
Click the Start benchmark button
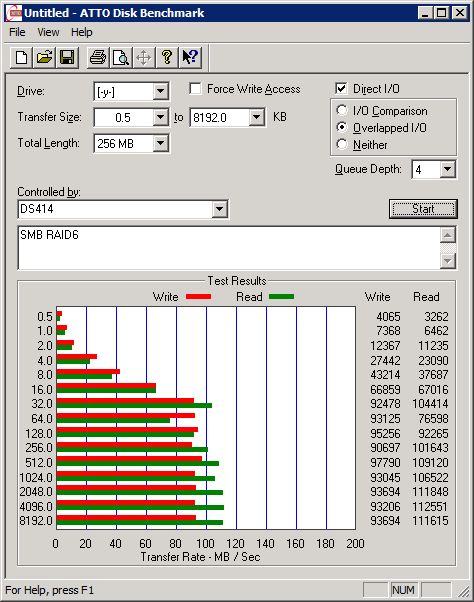click(423, 209)
